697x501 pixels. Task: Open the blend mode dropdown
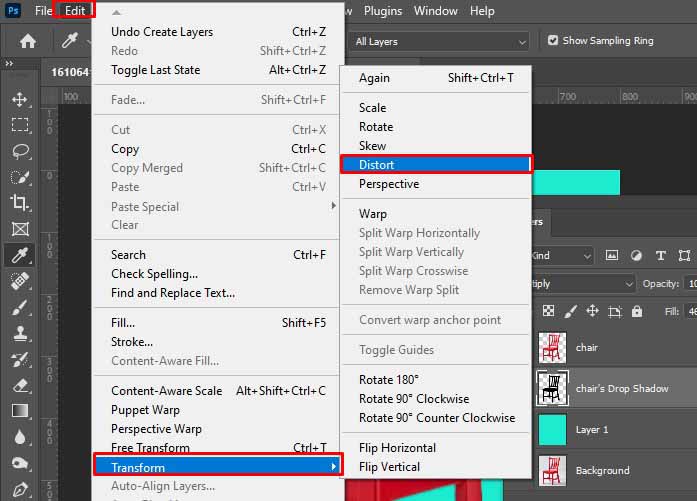(585, 284)
